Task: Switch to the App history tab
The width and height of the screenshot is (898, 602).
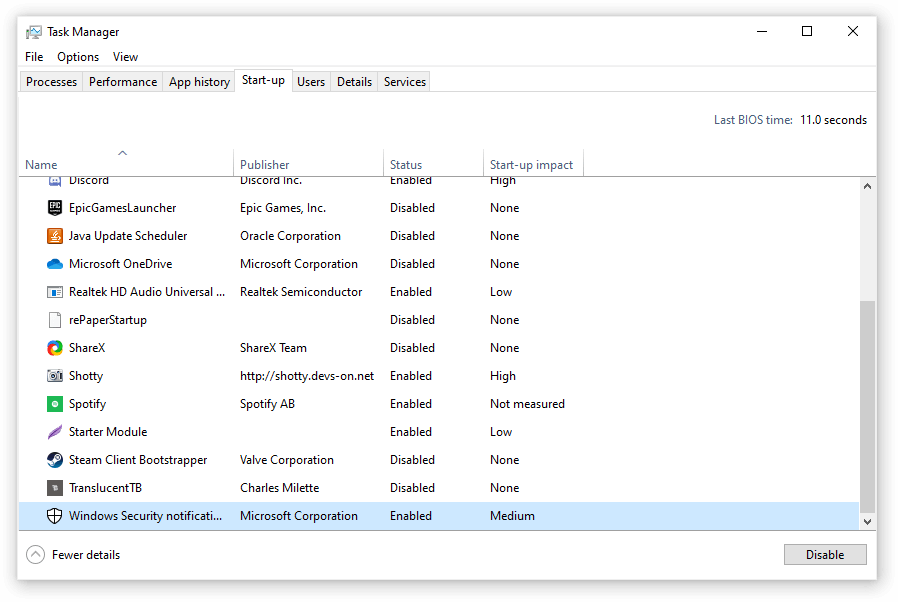Action: 199,82
